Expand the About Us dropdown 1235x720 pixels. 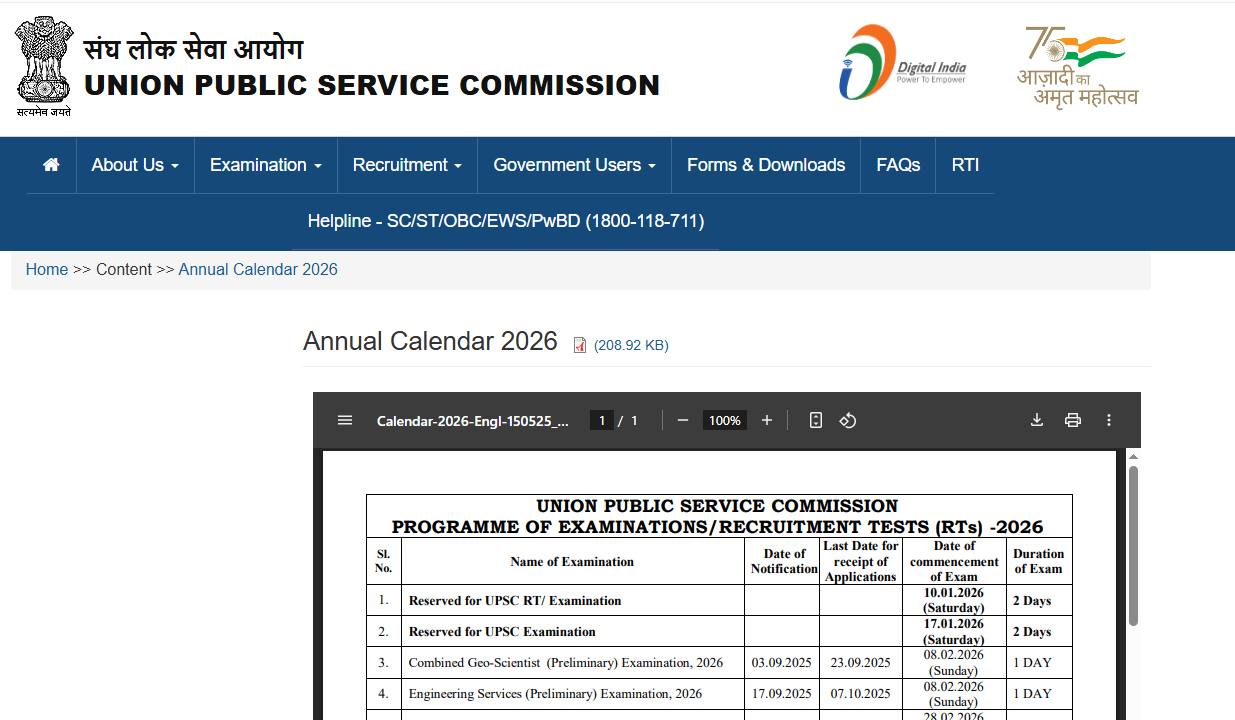(x=135, y=165)
